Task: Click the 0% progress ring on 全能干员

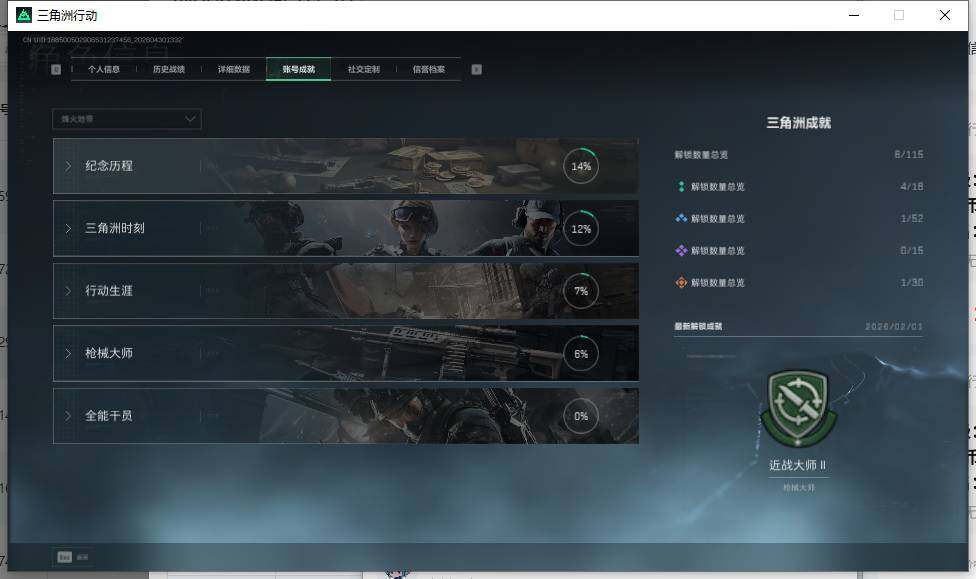Action: pyautogui.click(x=581, y=416)
